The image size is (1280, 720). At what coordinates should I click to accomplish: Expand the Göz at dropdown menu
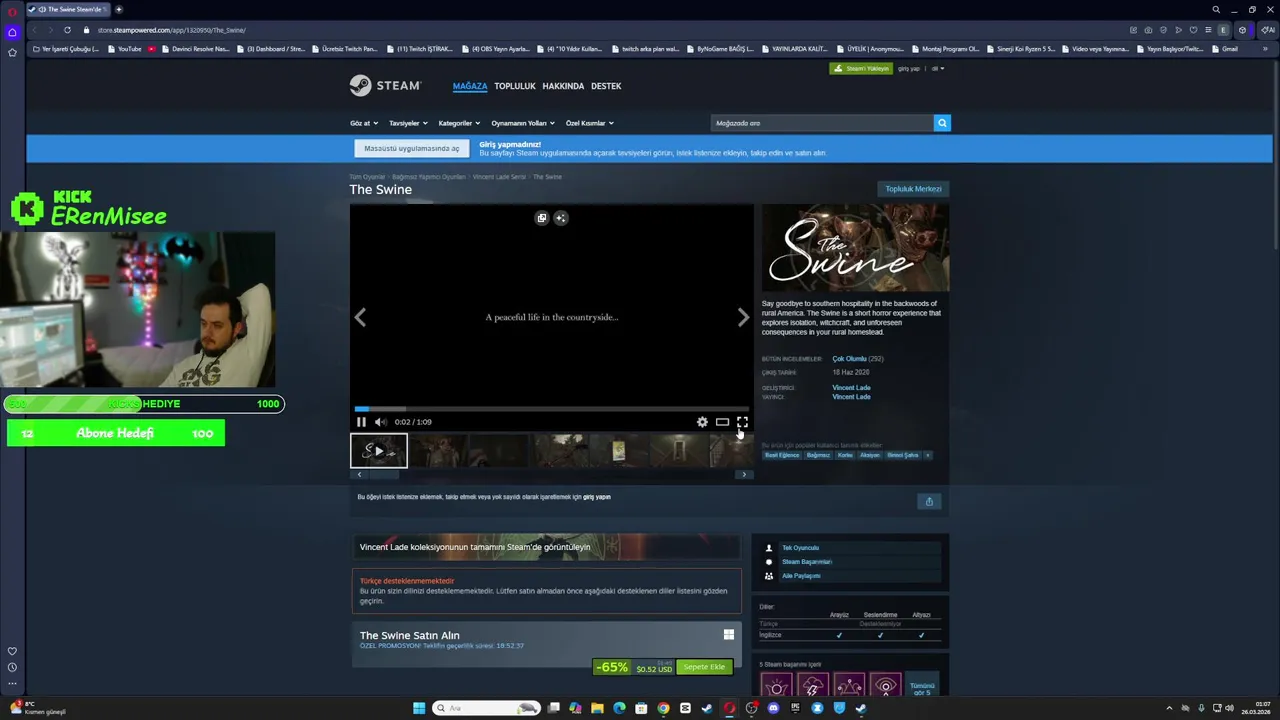click(x=364, y=123)
